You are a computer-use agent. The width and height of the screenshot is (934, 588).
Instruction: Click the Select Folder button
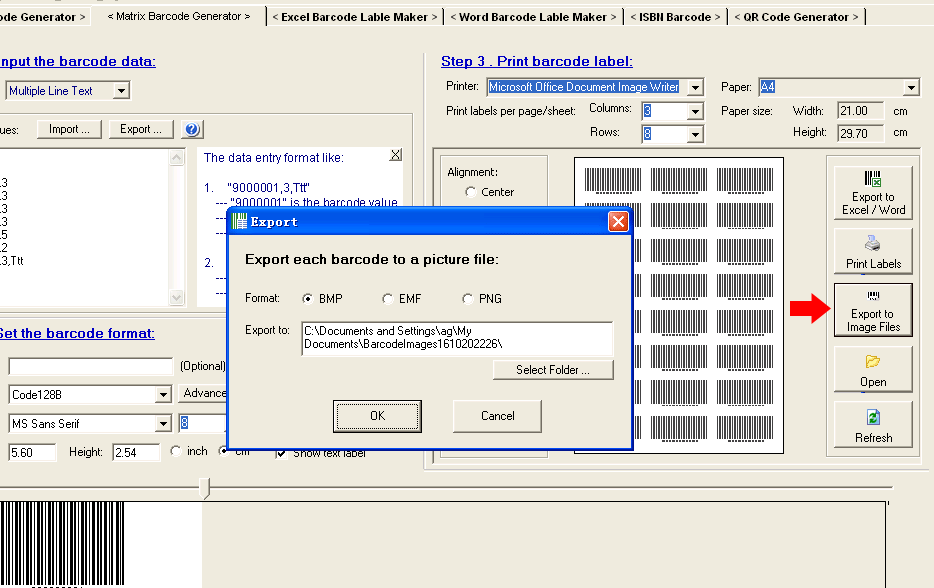553,369
